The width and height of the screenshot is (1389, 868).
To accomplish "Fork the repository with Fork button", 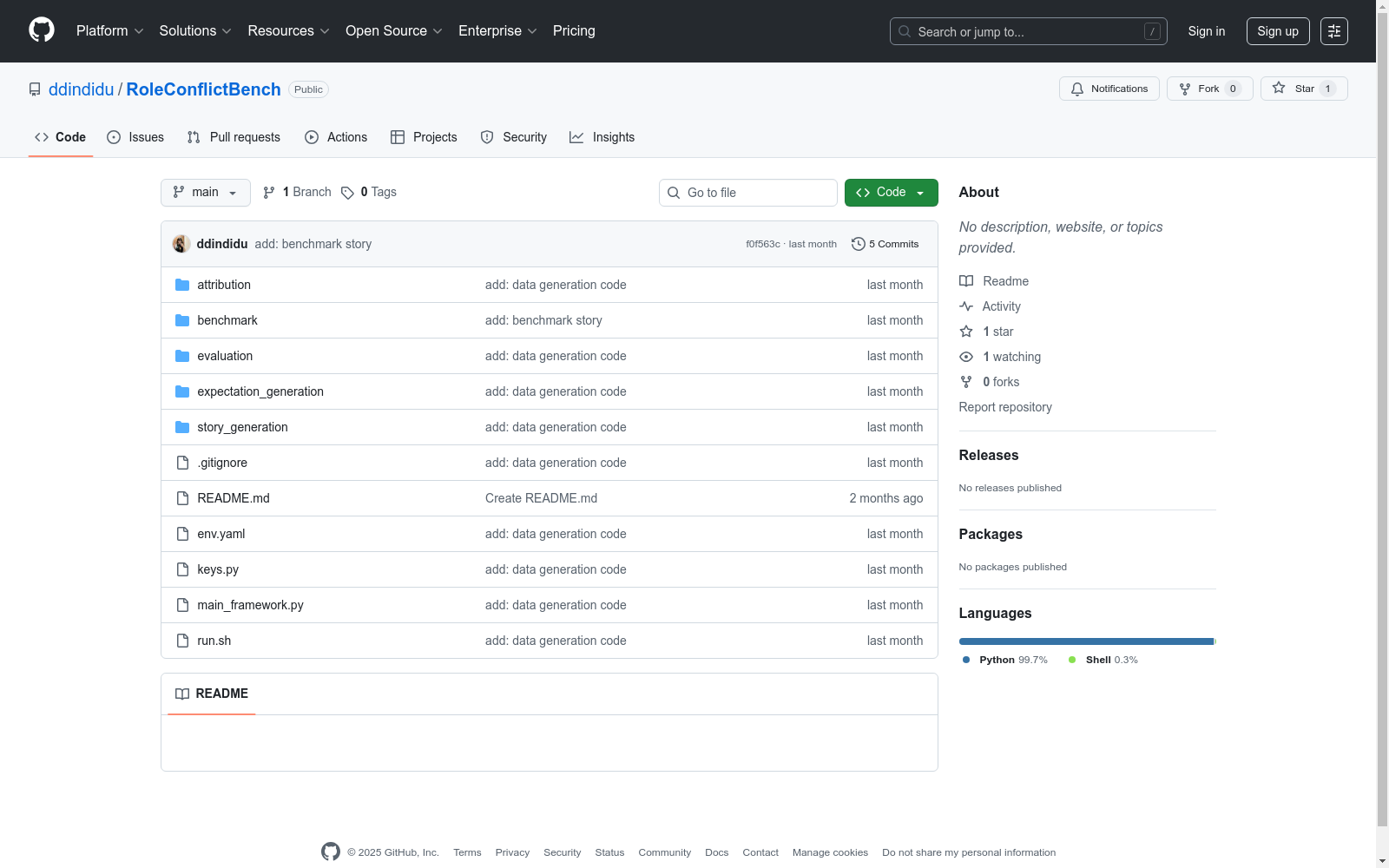I will [x=1210, y=89].
